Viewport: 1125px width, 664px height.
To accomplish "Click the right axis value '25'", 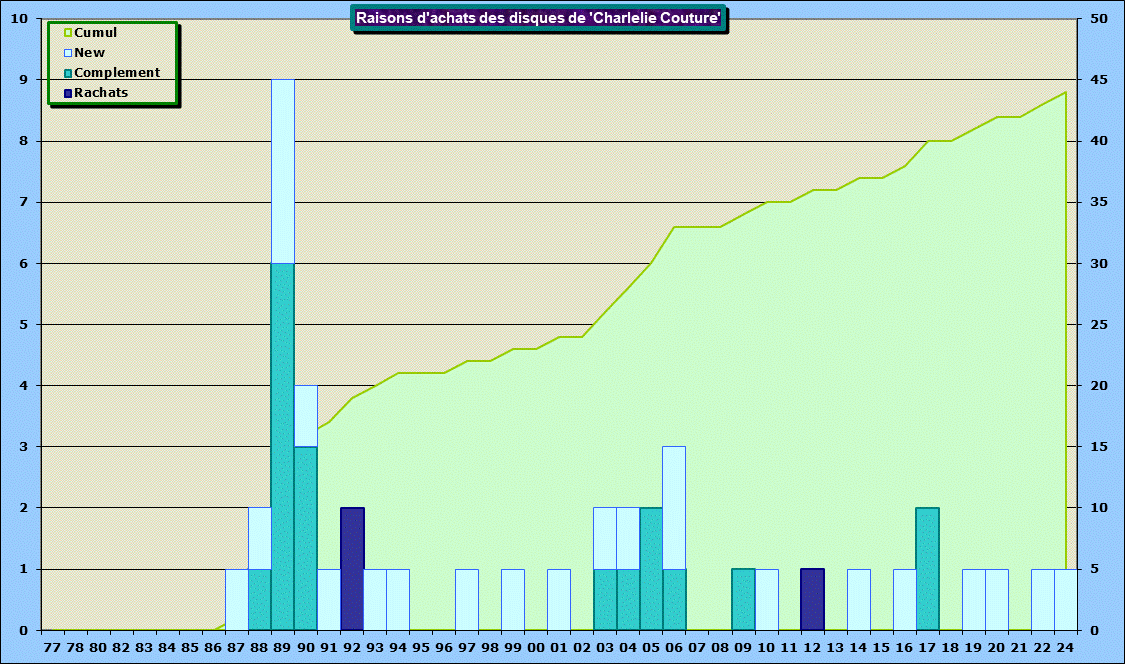I will [x=1099, y=324].
